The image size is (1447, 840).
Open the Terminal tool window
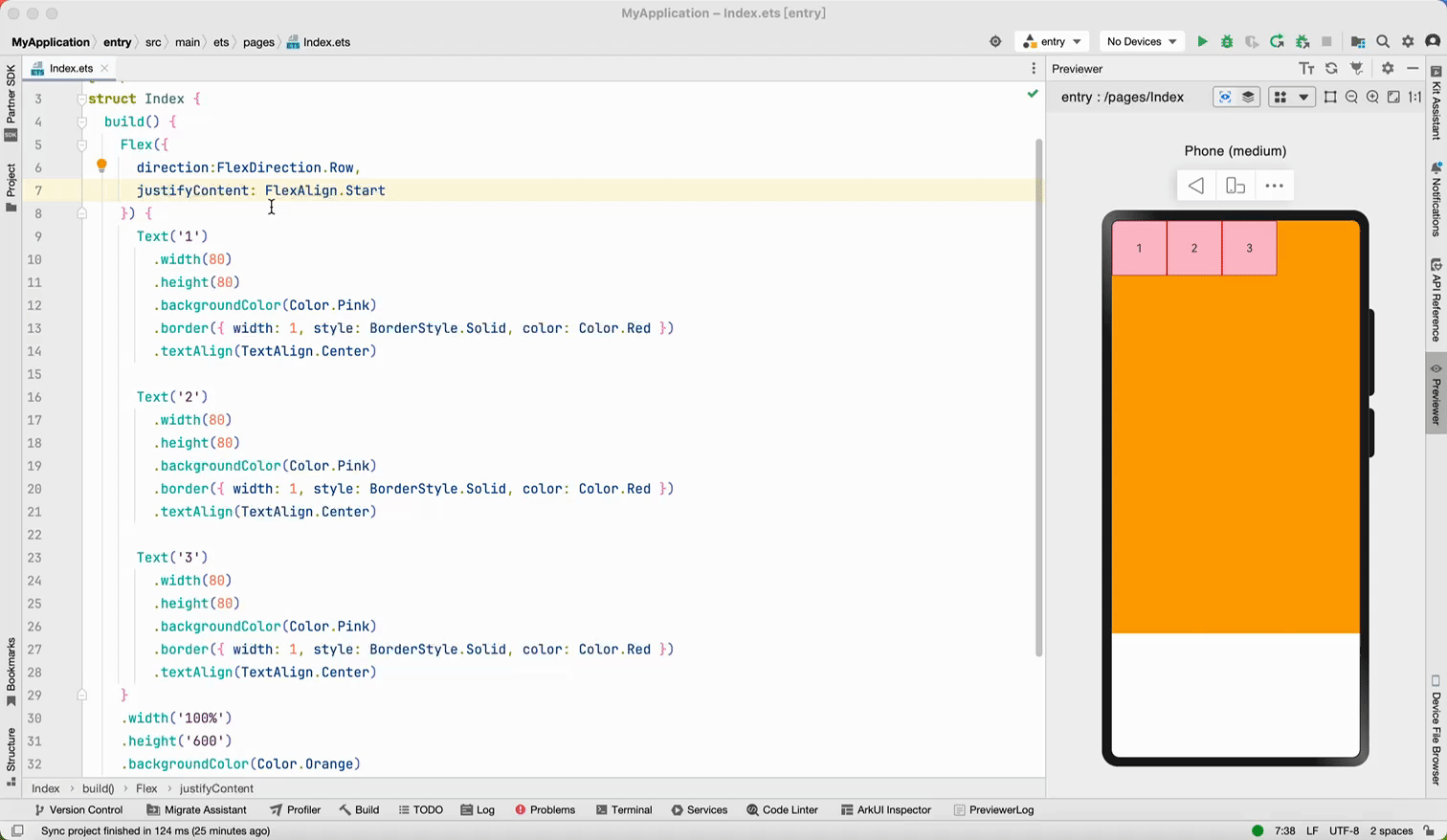623,810
